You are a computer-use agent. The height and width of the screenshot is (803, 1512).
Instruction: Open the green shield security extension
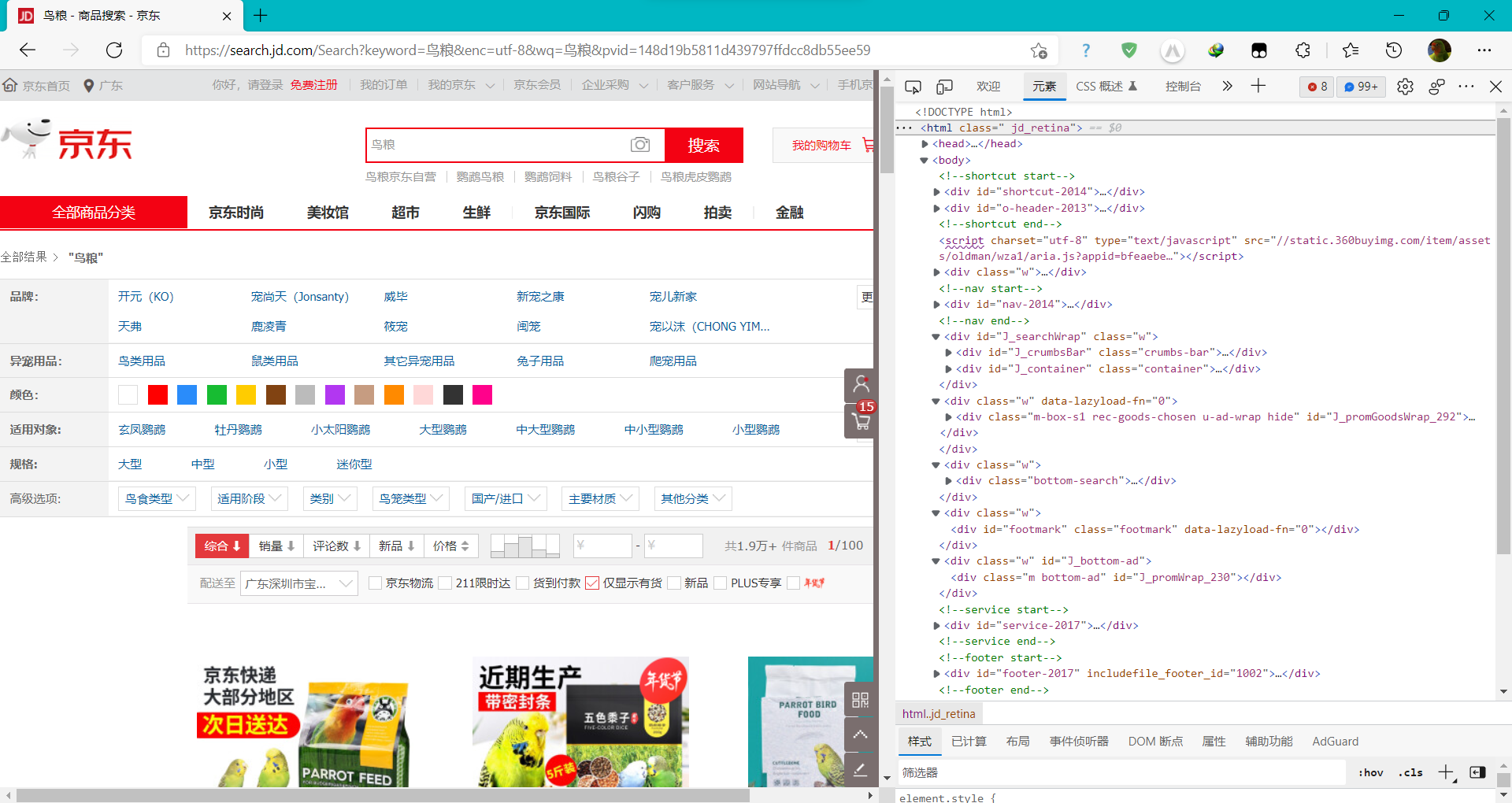pyautogui.click(x=1129, y=50)
